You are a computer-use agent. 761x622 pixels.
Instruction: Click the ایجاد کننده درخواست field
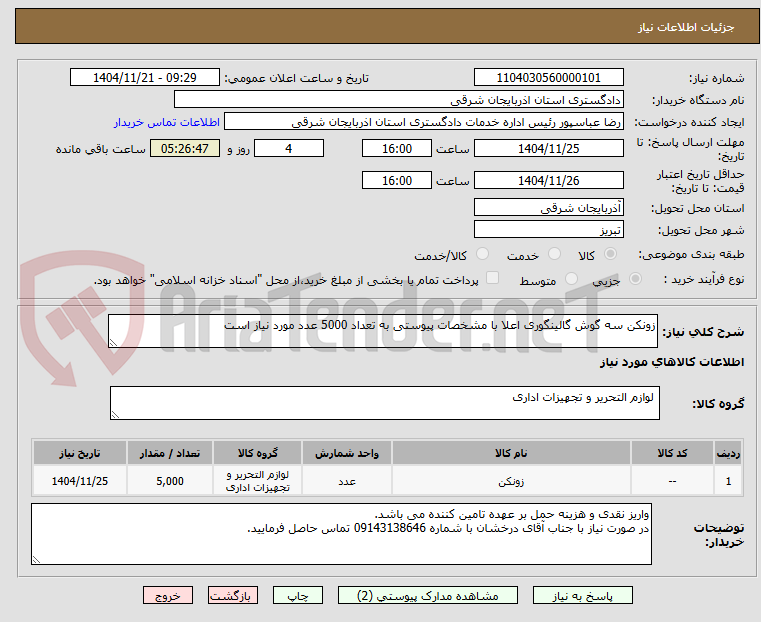coord(424,122)
